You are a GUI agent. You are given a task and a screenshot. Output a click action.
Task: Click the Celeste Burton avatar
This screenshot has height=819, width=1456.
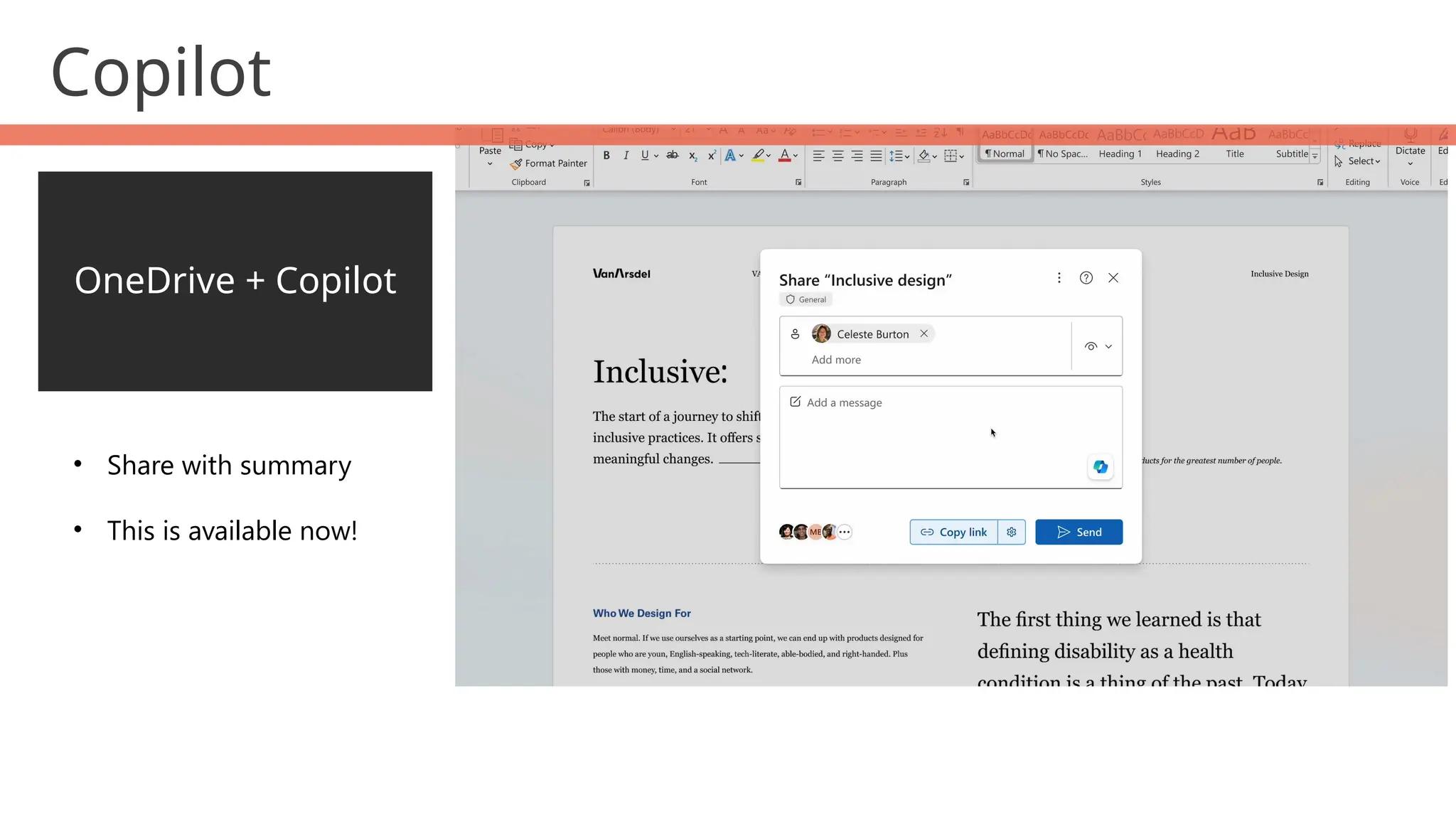(822, 333)
